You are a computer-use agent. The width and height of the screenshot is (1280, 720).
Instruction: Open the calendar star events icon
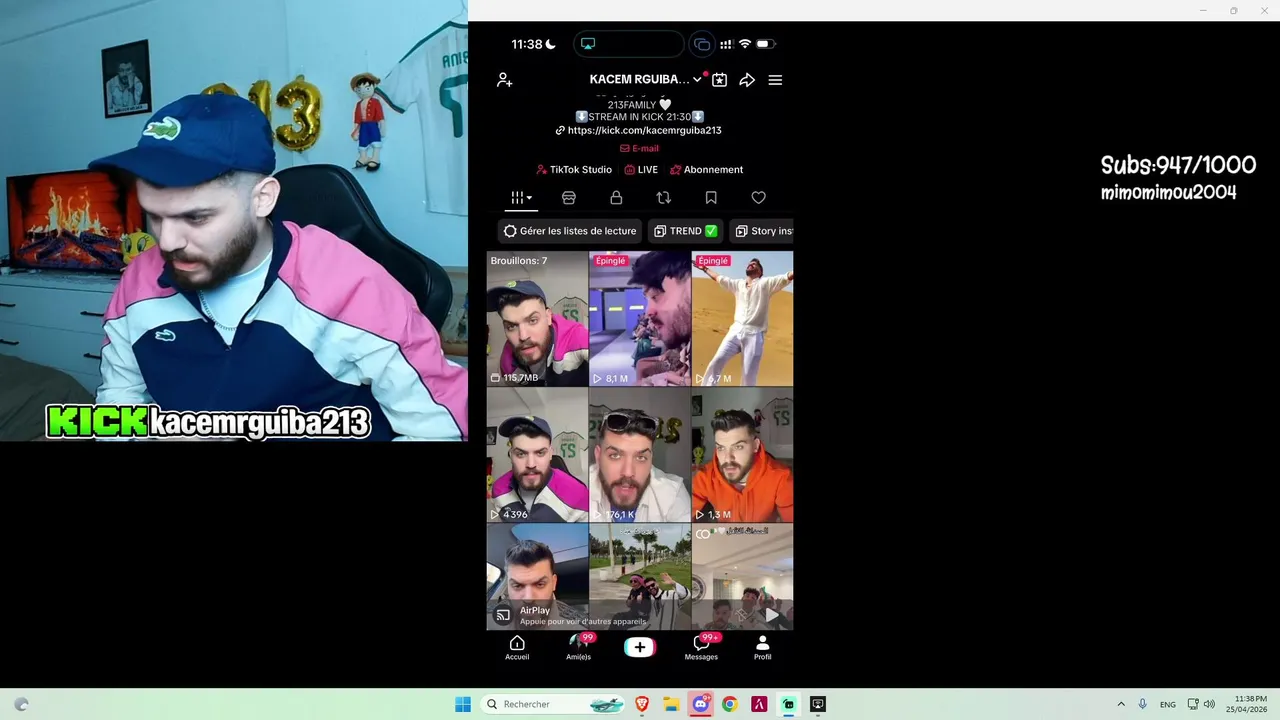click(719, 80)
